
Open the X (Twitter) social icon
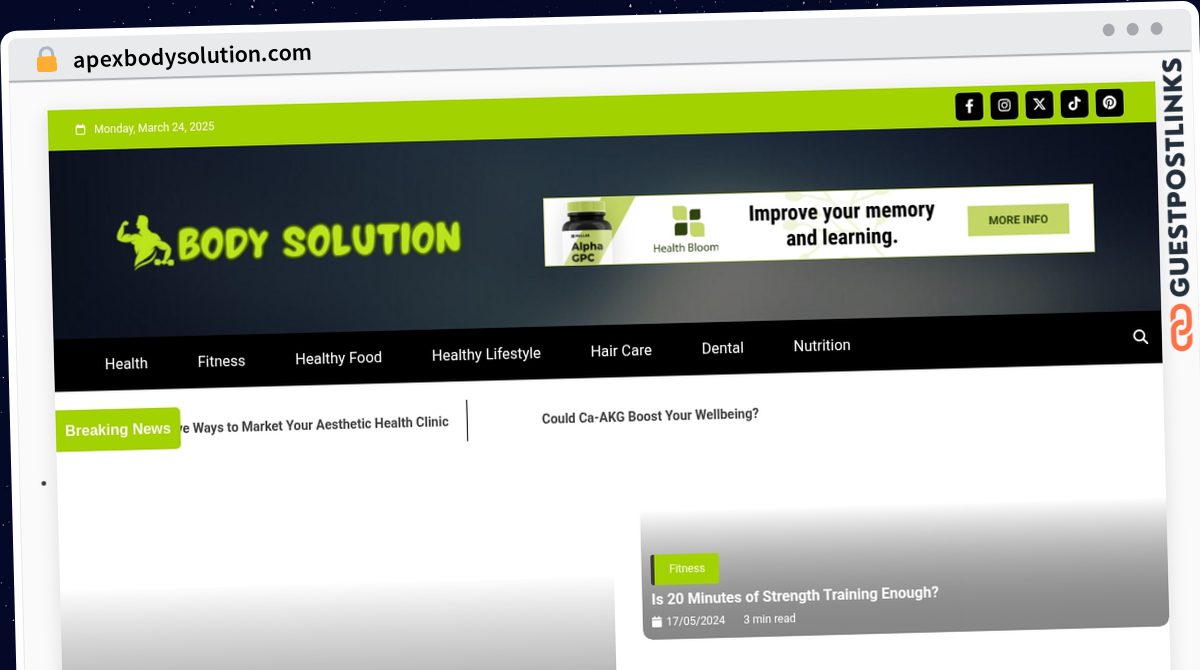click(x=1039, y=104)
